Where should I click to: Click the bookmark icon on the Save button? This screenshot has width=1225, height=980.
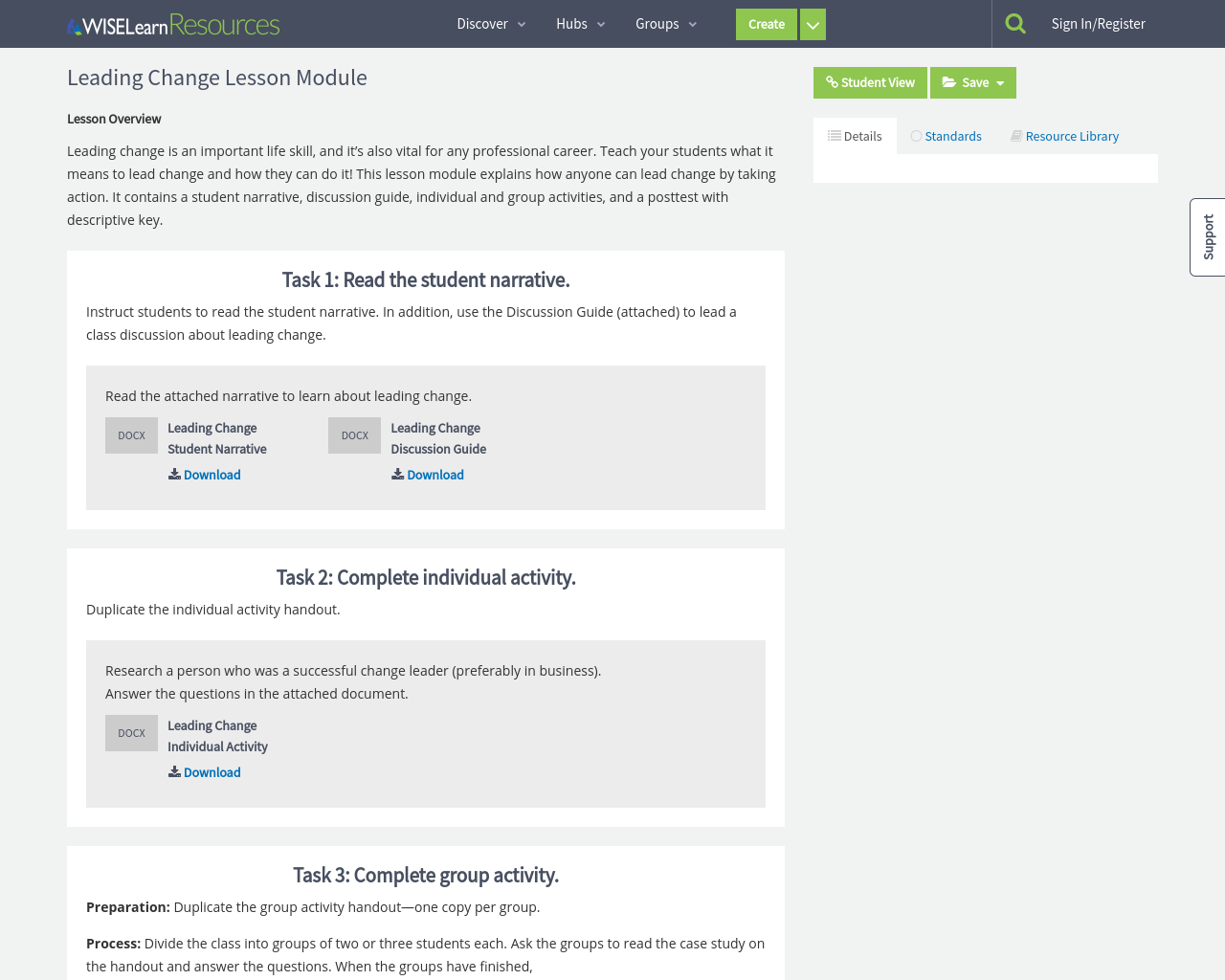click(x=948, y=82)
